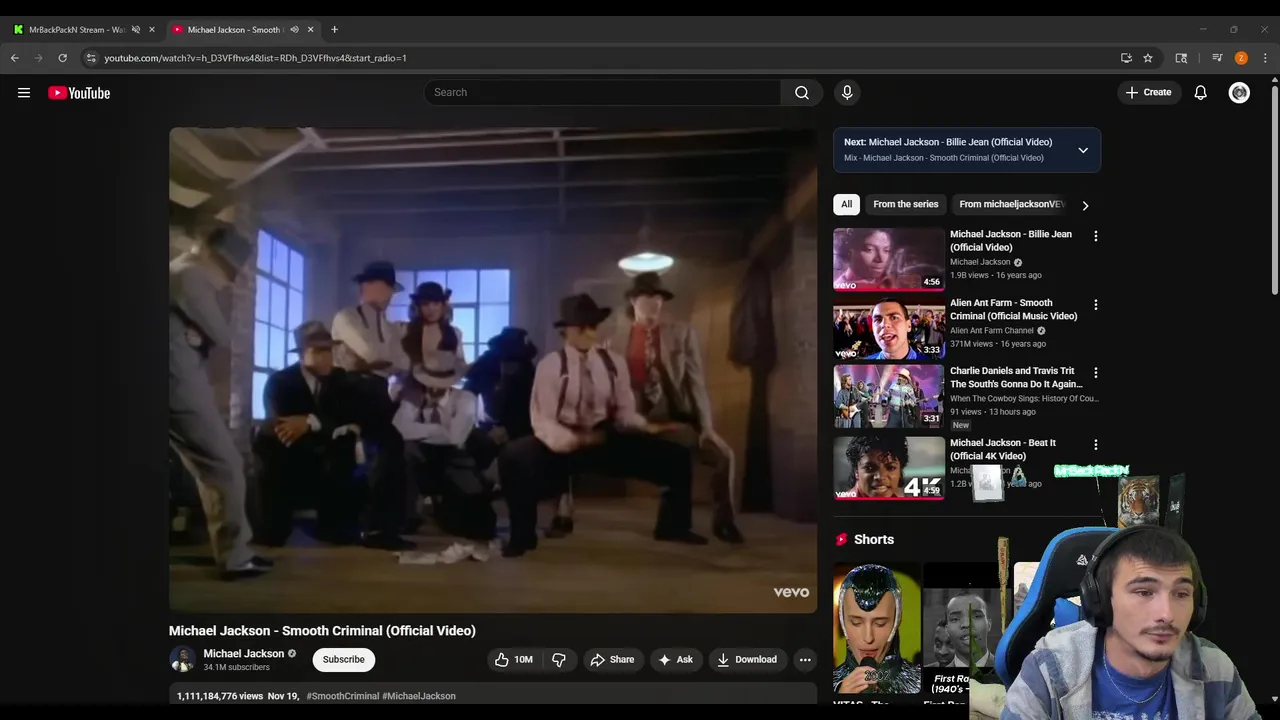
Task: Open options menu for Billie Jean video
Action: click(1095, 236)
